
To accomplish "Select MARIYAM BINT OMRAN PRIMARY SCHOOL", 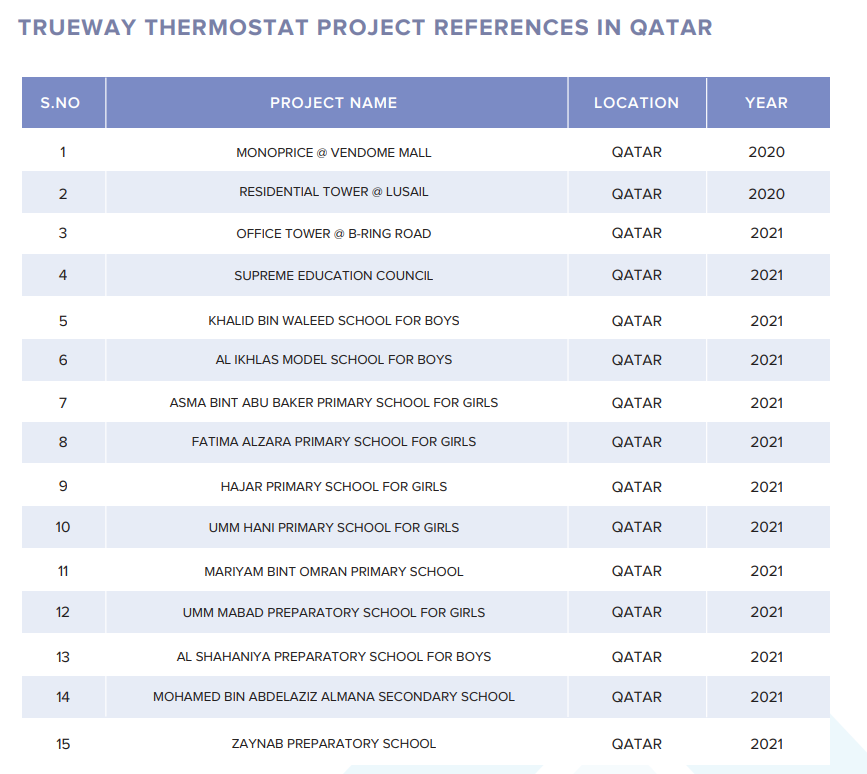I will point(333,572).
